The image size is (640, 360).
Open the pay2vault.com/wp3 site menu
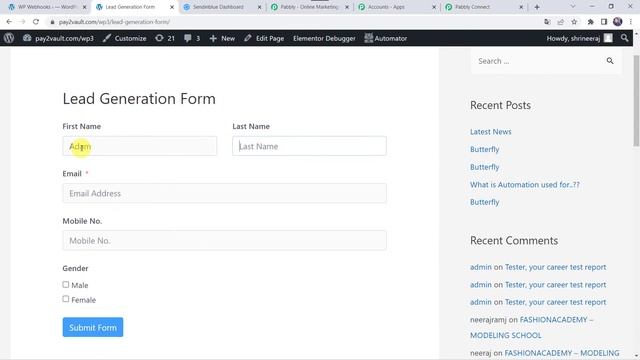click(x=58, y=38)
